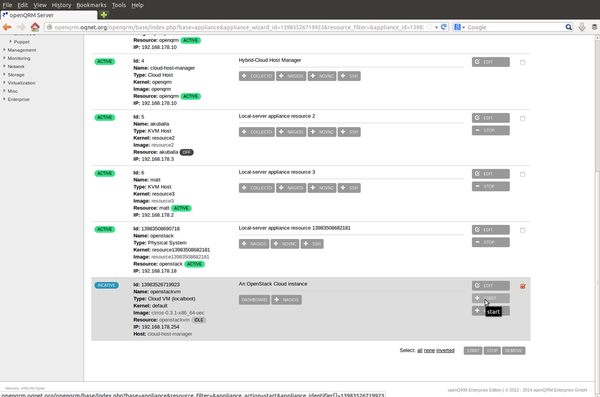Click in the URL address field

[x=239, y=27]
